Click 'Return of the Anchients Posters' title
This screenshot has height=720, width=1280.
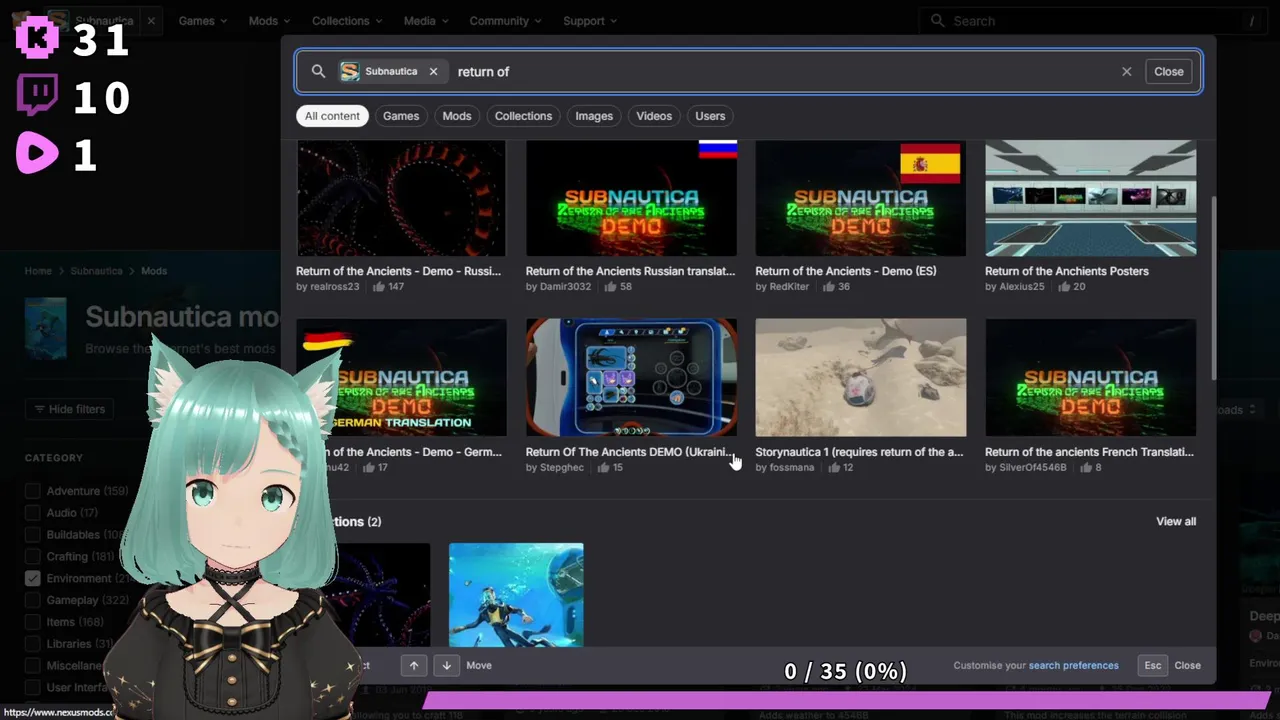[x=1067, y=271]
